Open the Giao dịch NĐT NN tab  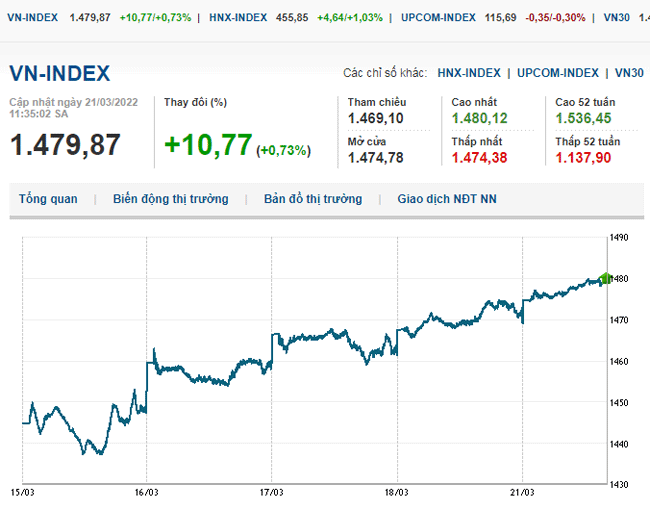[x=446, y=199]
